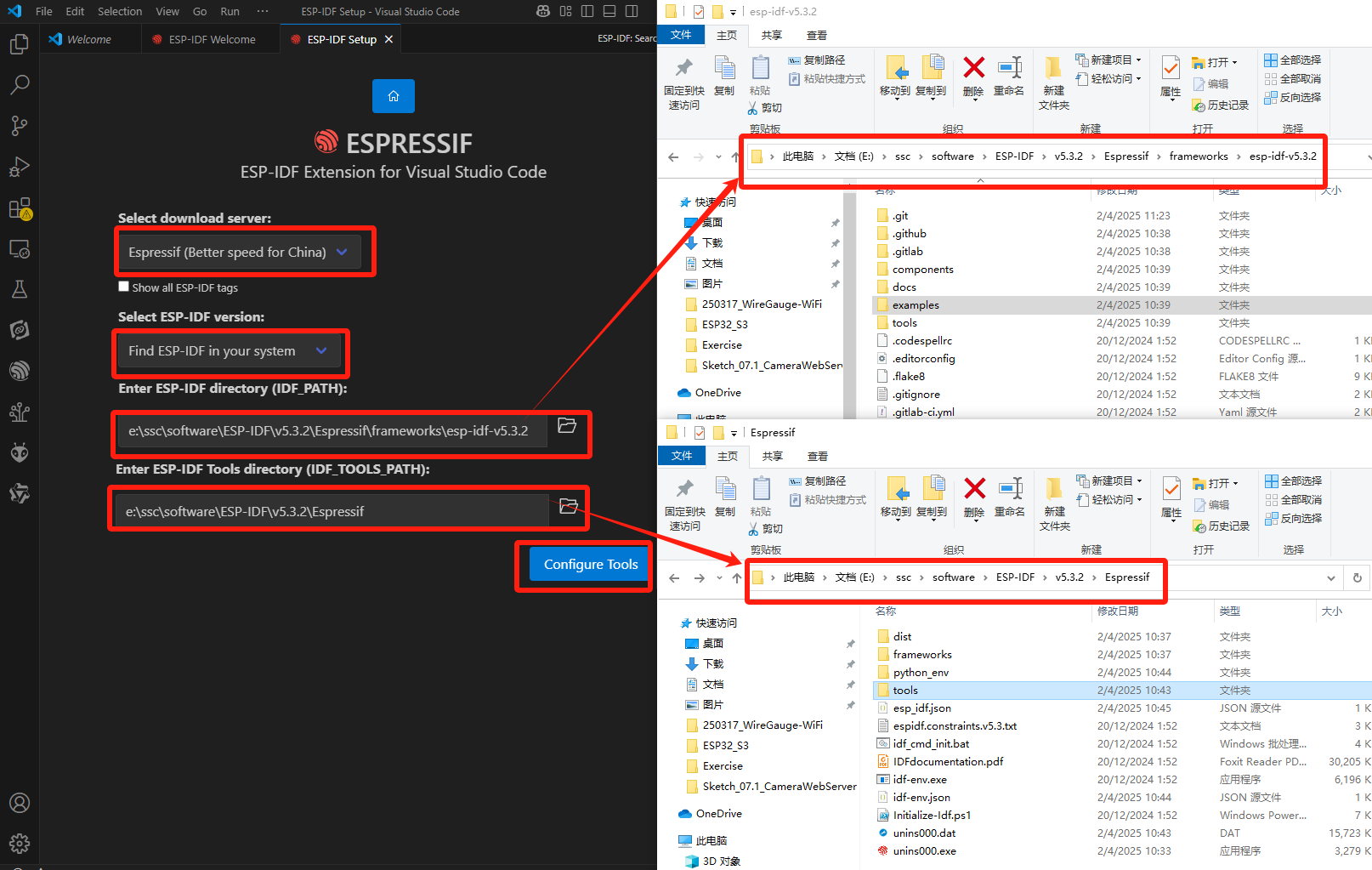This screenshot has height=870, width=1372.
Task: Click Delete icon in upper Explorer ribbon
Action: click(x=973, y=77)
